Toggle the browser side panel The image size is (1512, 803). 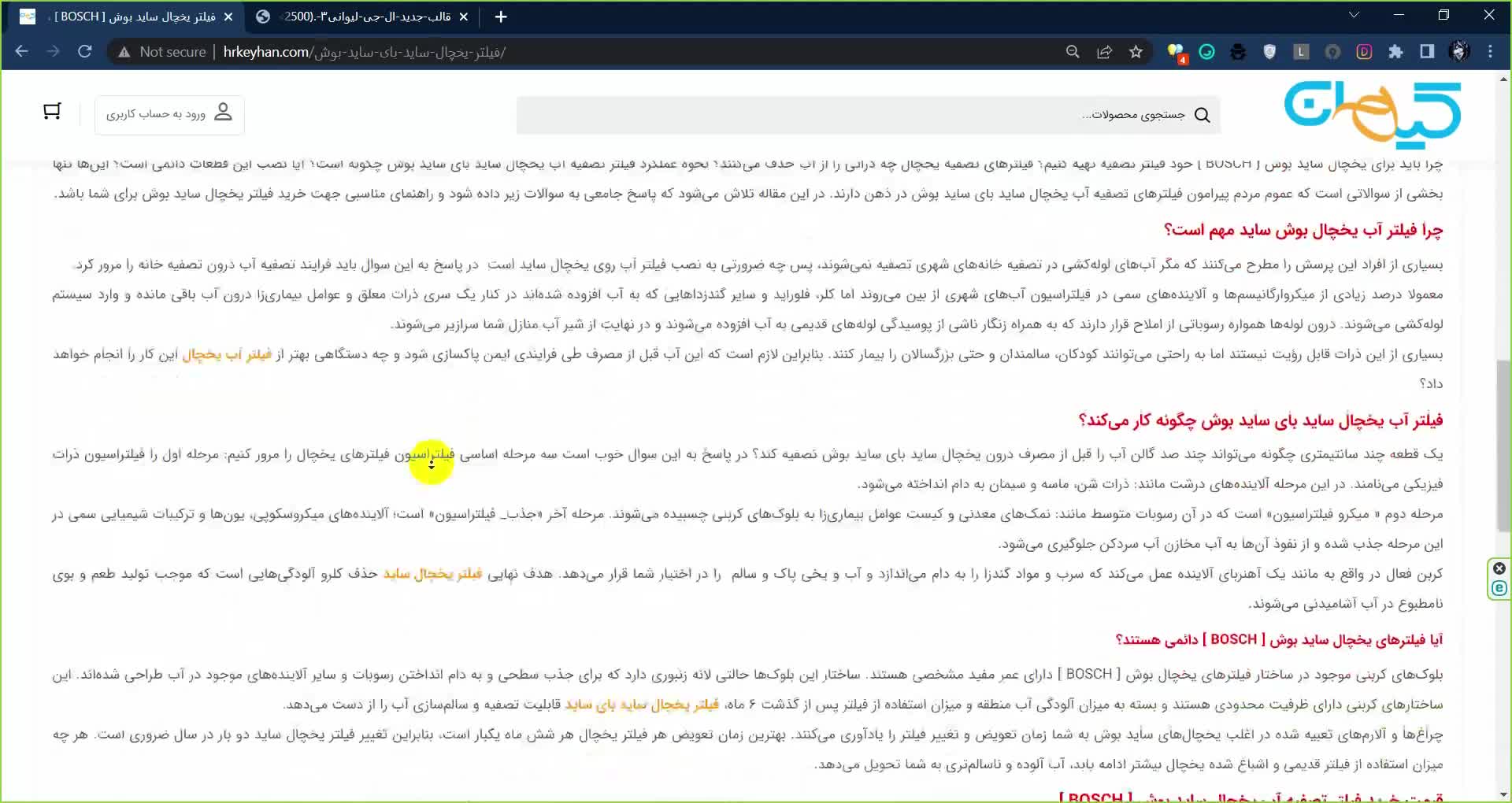(1427, 52)
